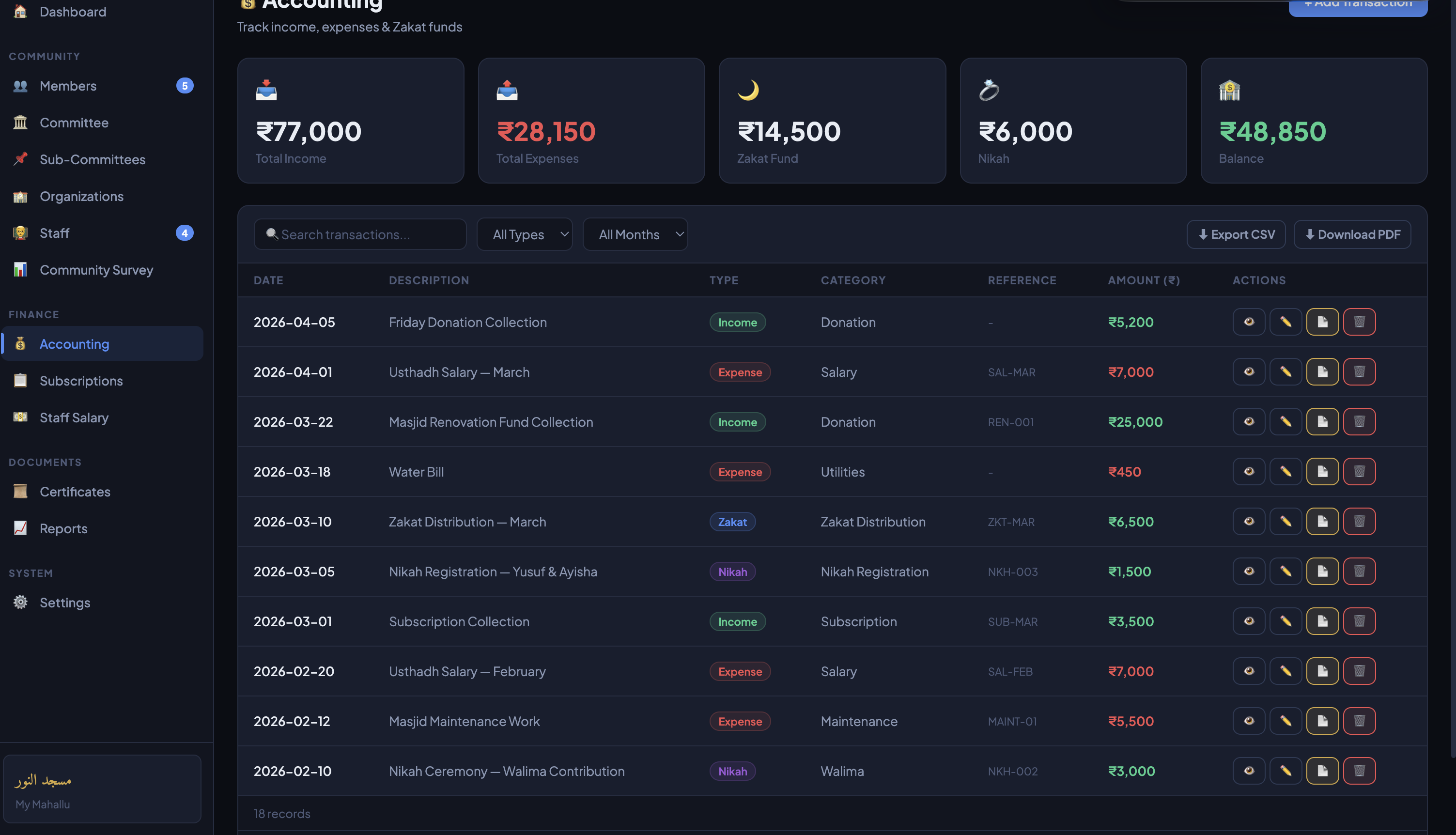Select the Balance summary card
1456x835 pixels.
pos(1313,121)
